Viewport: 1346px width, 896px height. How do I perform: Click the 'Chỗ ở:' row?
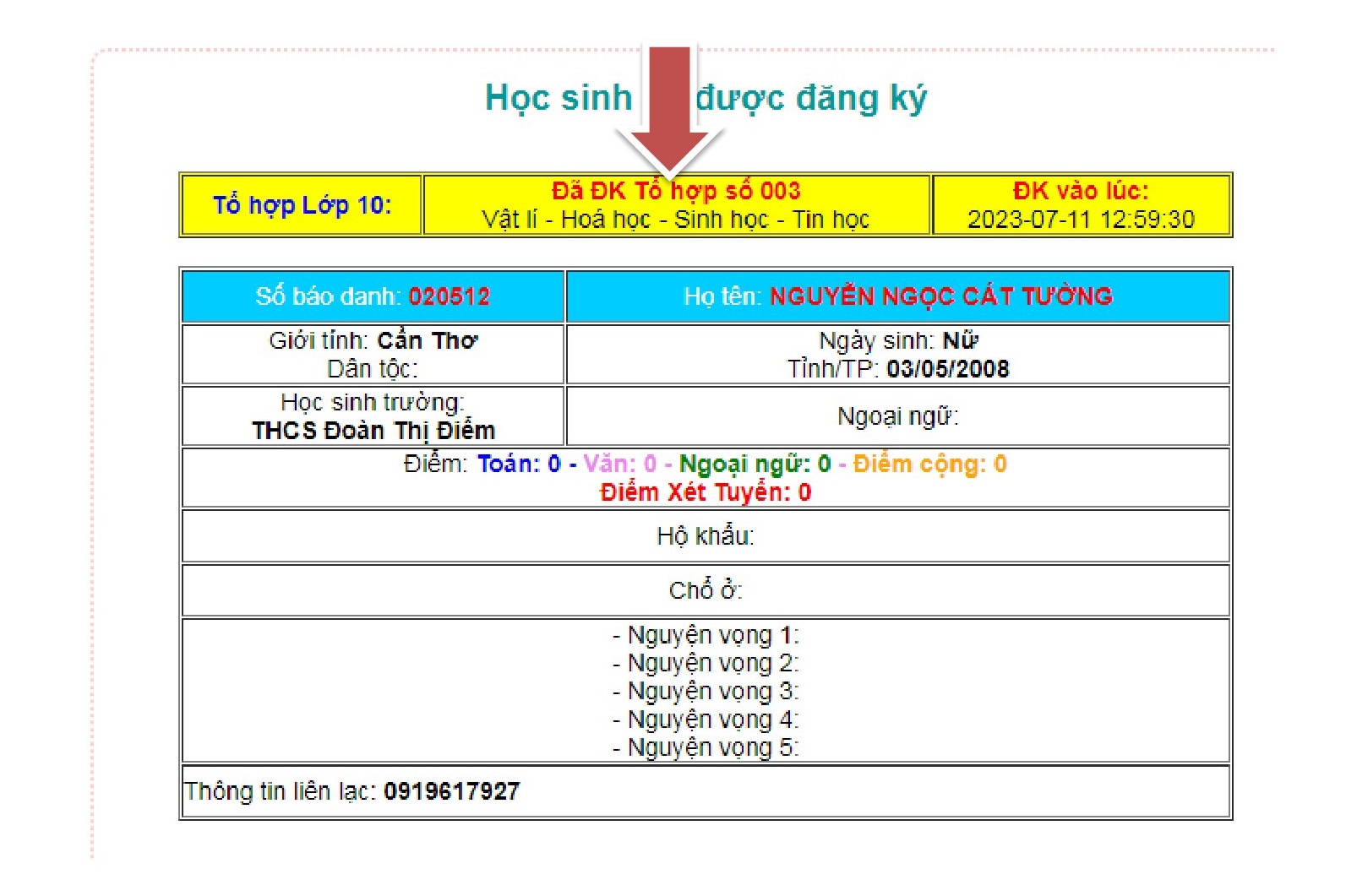(705, 590)
